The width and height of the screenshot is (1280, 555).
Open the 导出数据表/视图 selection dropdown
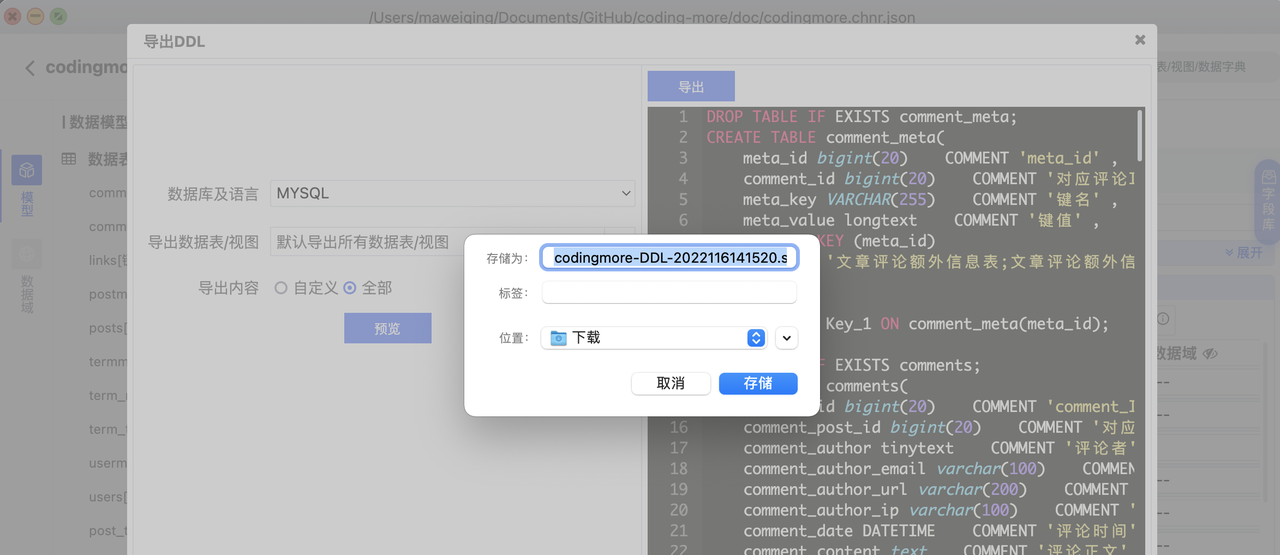(453, 242)
